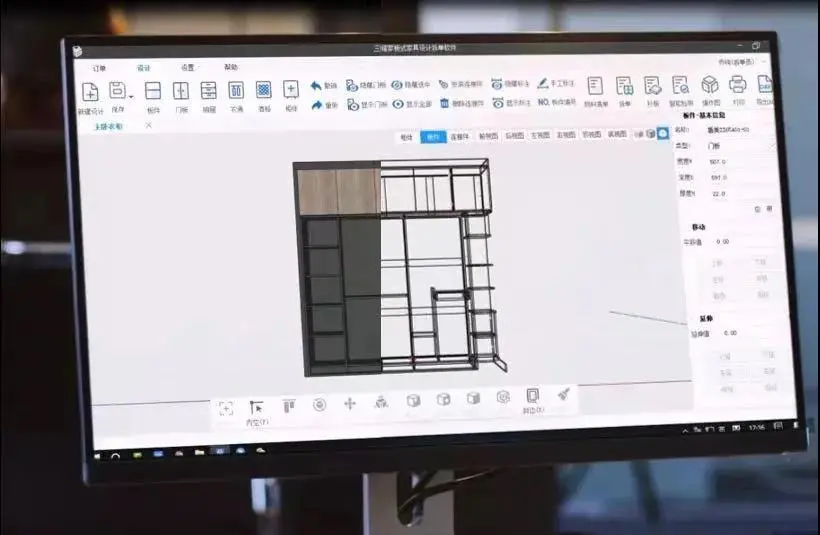Viewport: 820px width, 535px height.
Task: Click the delete connectors trash icon
Action: click(x=445, y=103)
